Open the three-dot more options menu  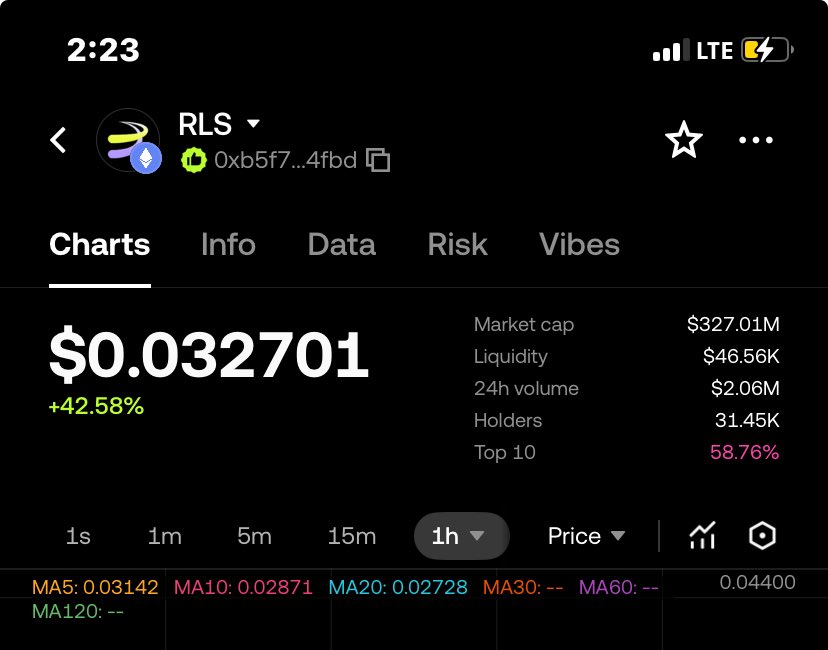click(756, 140)
